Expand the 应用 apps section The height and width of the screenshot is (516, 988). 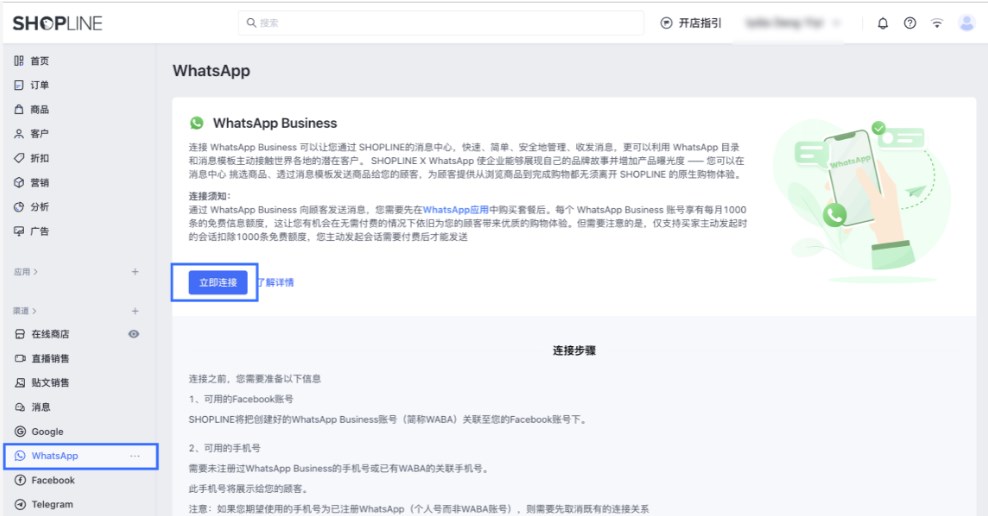point(26,272)
